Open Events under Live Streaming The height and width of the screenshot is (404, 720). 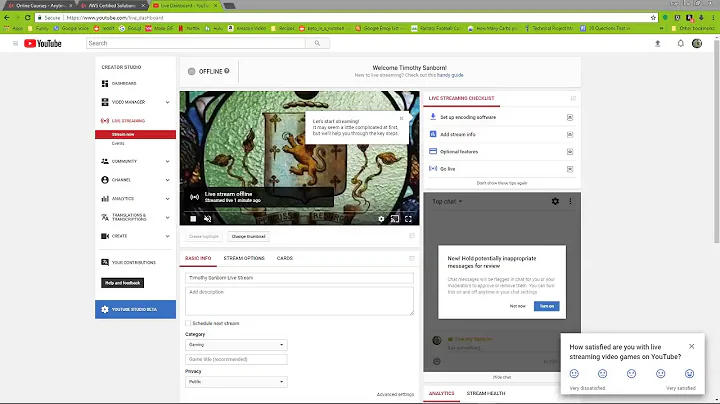click(x=118, y=143)
